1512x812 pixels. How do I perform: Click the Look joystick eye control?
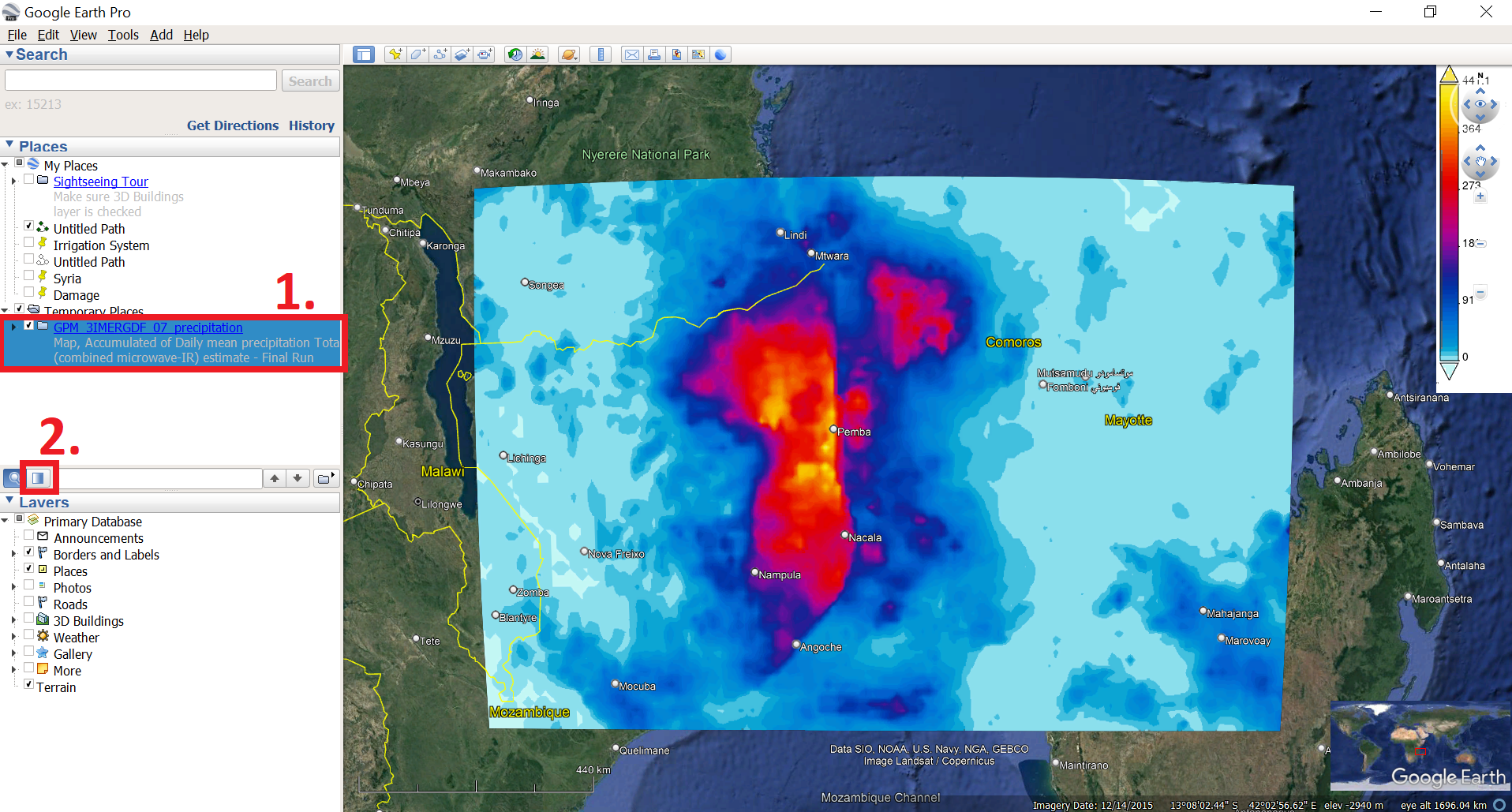tap(1480, 104)
